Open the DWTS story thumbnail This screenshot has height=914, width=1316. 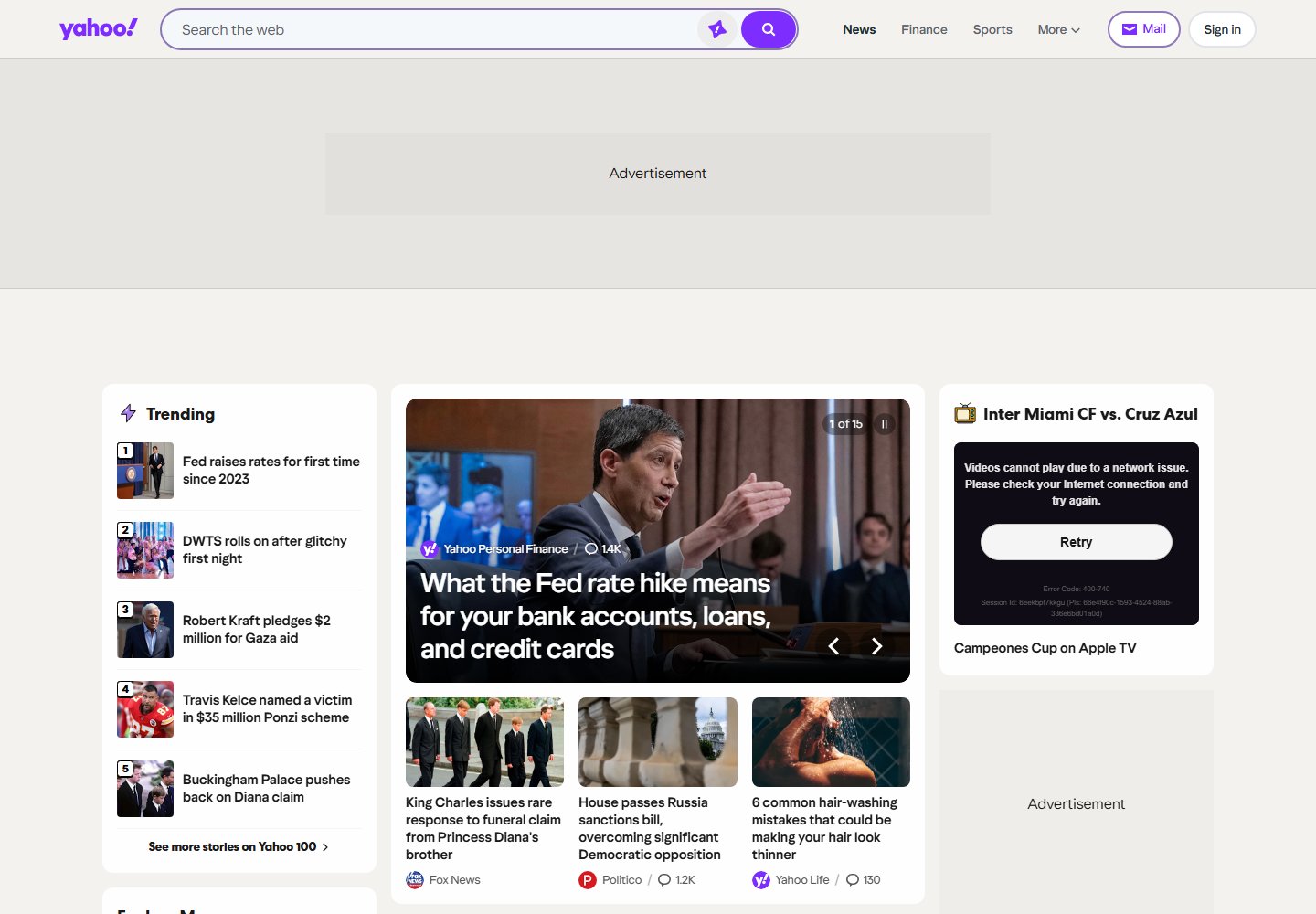tap(145, 550)
